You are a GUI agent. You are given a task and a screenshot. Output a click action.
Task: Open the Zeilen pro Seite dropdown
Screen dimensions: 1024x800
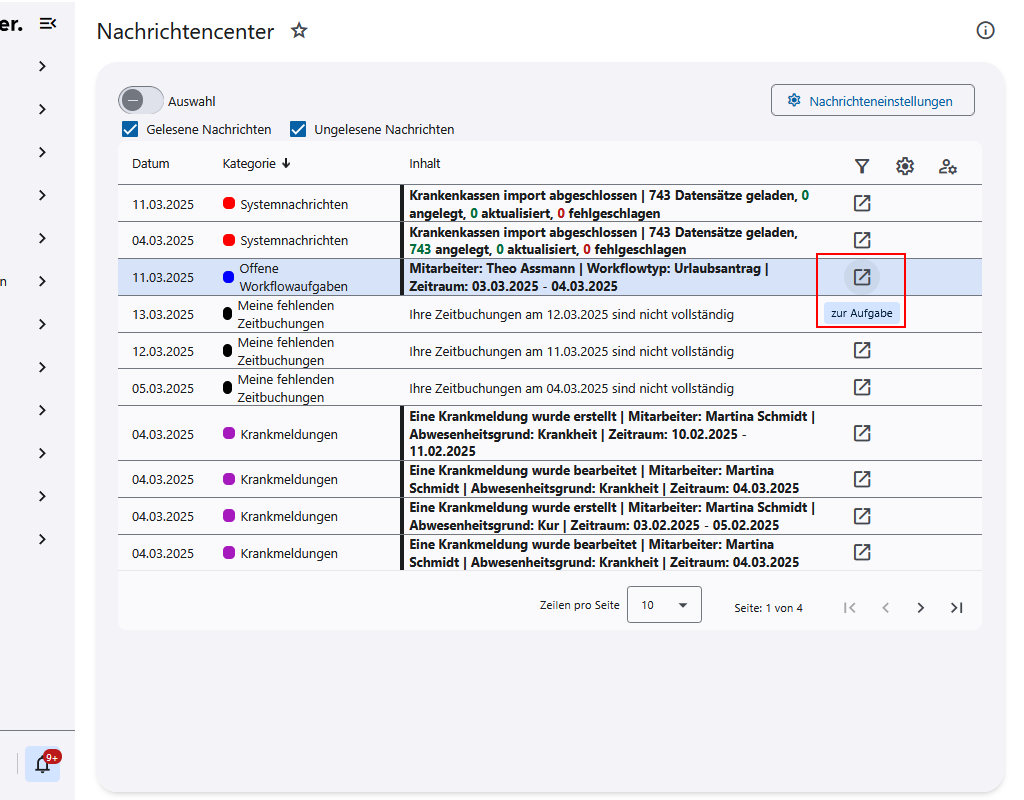(664, 605)
